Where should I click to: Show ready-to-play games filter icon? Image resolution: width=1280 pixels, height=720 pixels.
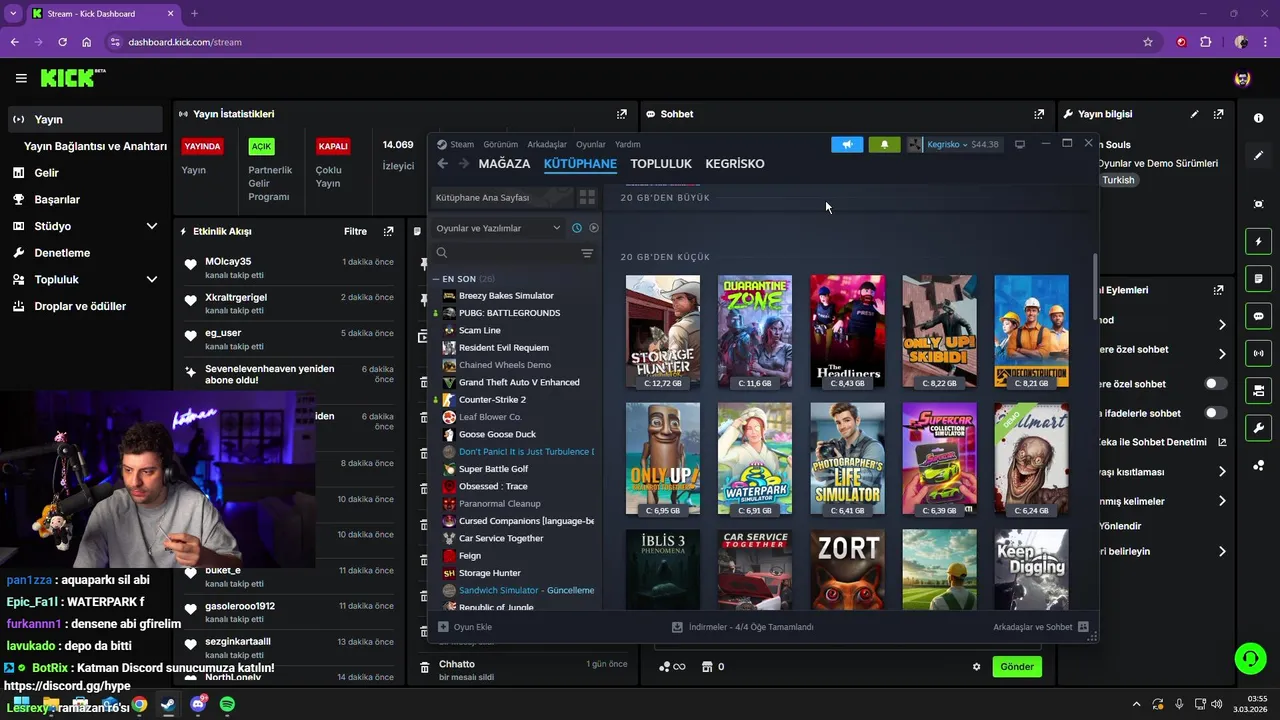594,228
